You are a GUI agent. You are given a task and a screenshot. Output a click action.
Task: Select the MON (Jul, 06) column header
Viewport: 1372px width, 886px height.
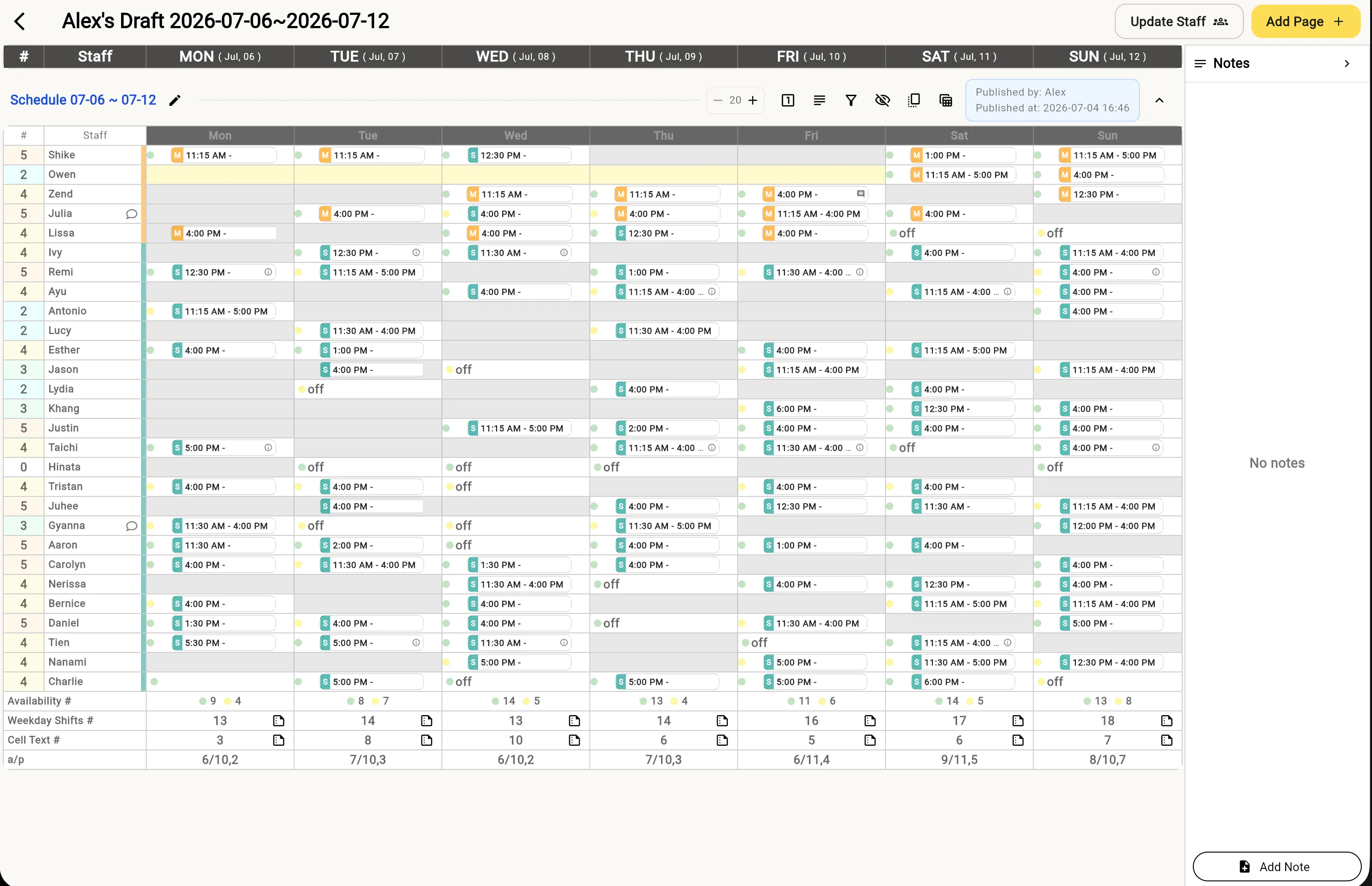220,57
